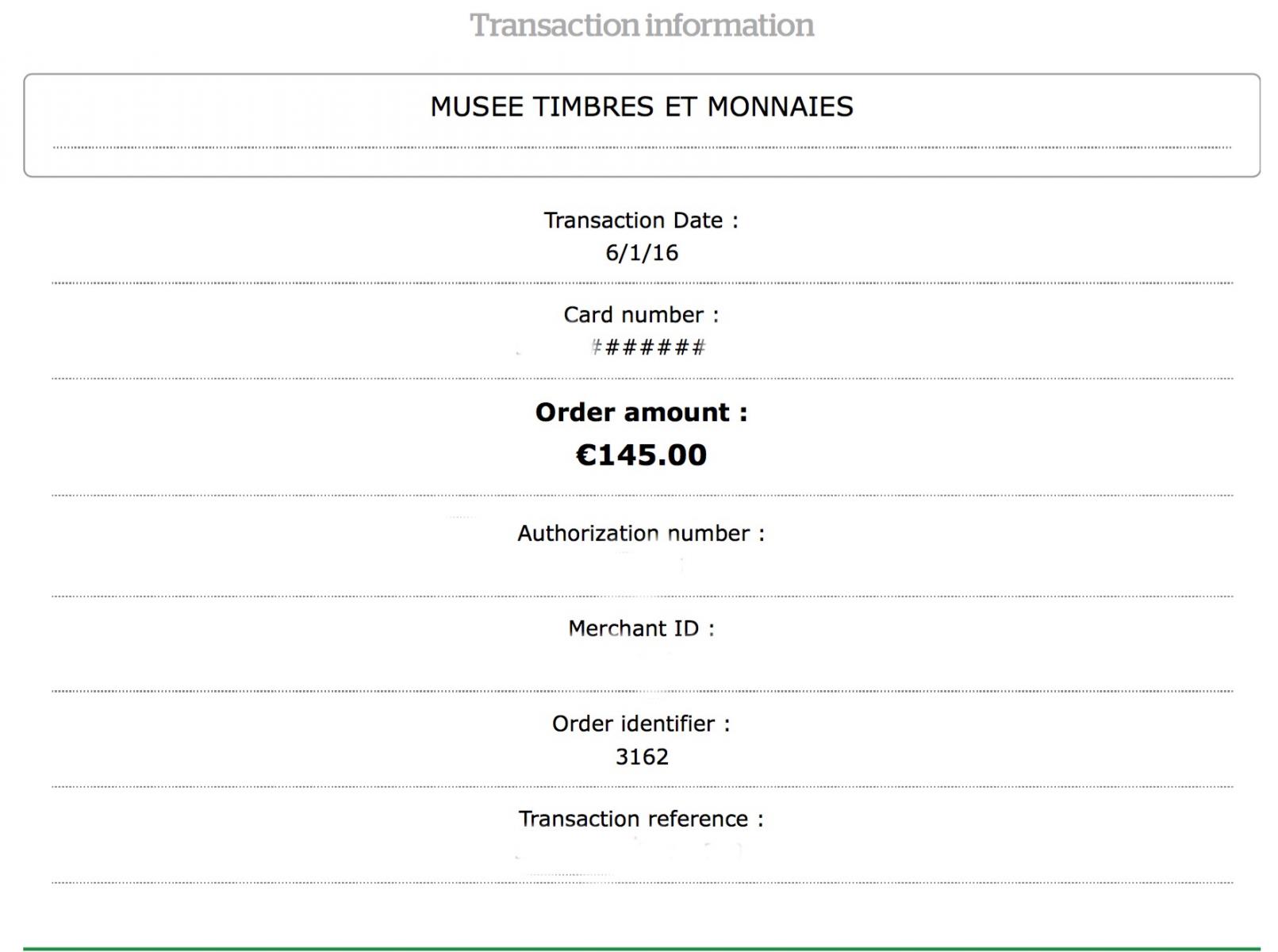Select the 6/1/16 date value
1278x952 pixels.
click(642, 253)
